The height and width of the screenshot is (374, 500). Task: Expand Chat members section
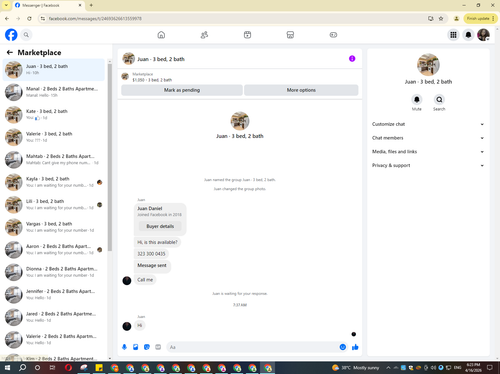tap(428, 138)
